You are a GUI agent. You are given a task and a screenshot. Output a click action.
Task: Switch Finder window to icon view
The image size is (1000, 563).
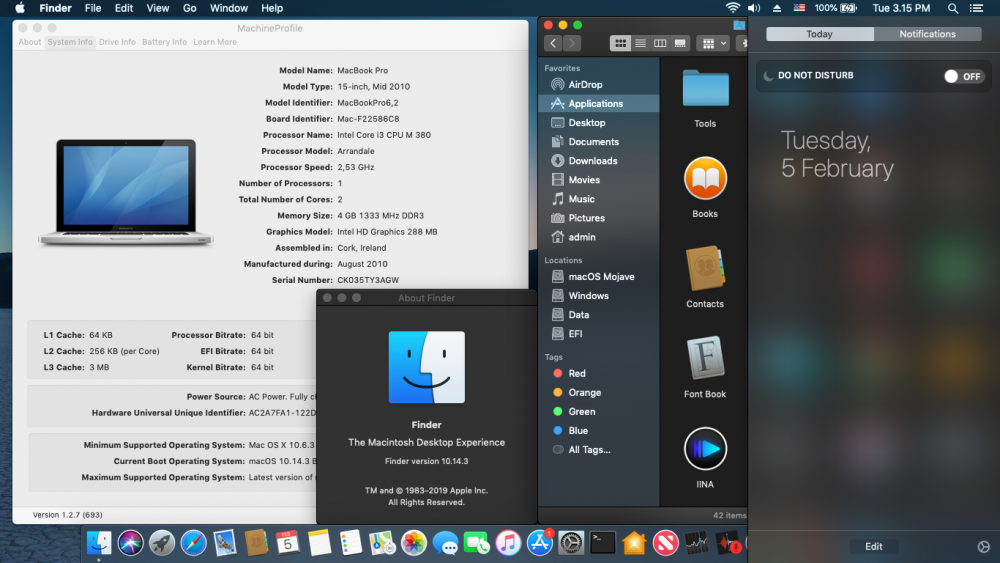[x=620, y=43]
